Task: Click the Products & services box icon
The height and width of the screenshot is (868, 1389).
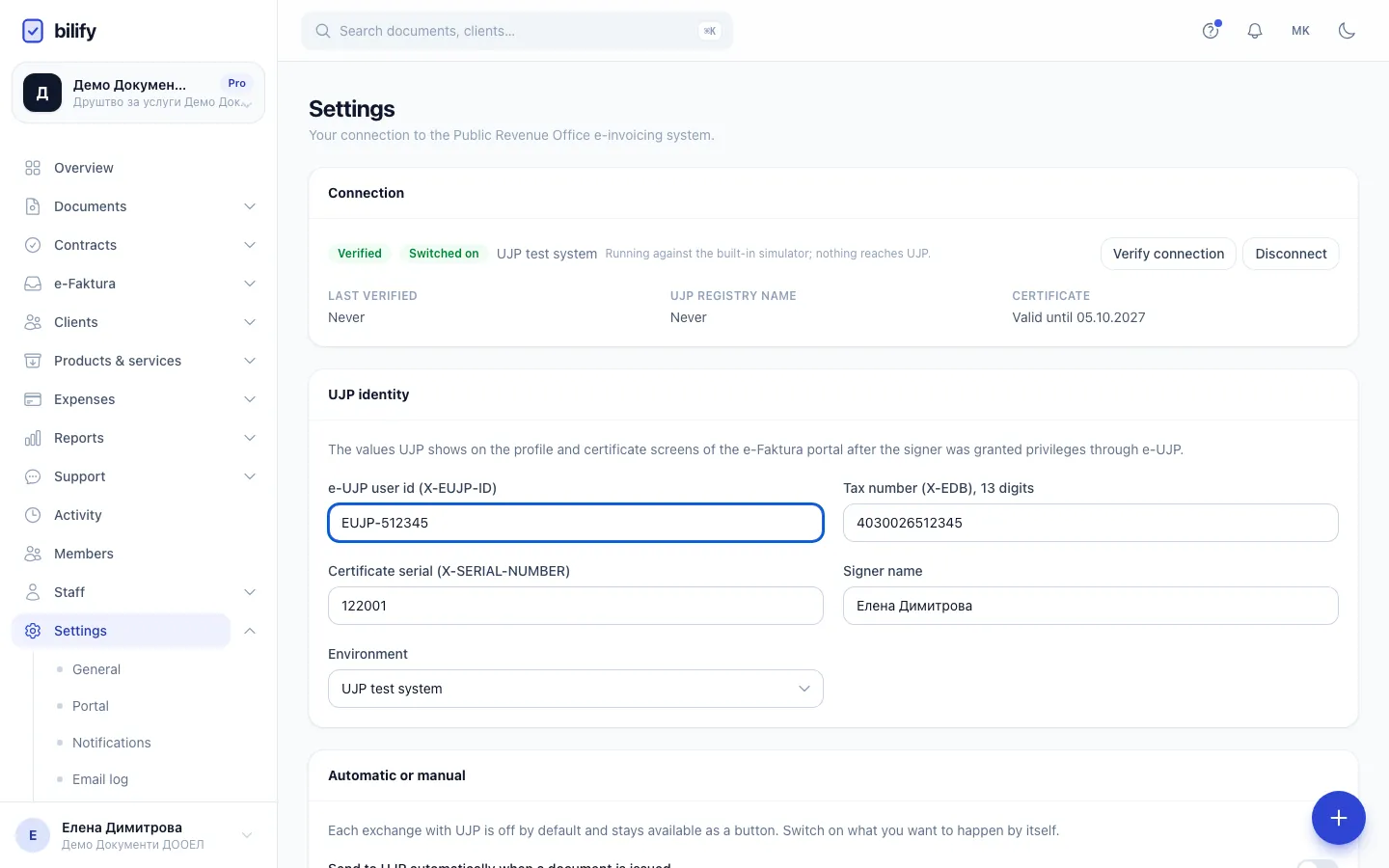Action: 33,361
